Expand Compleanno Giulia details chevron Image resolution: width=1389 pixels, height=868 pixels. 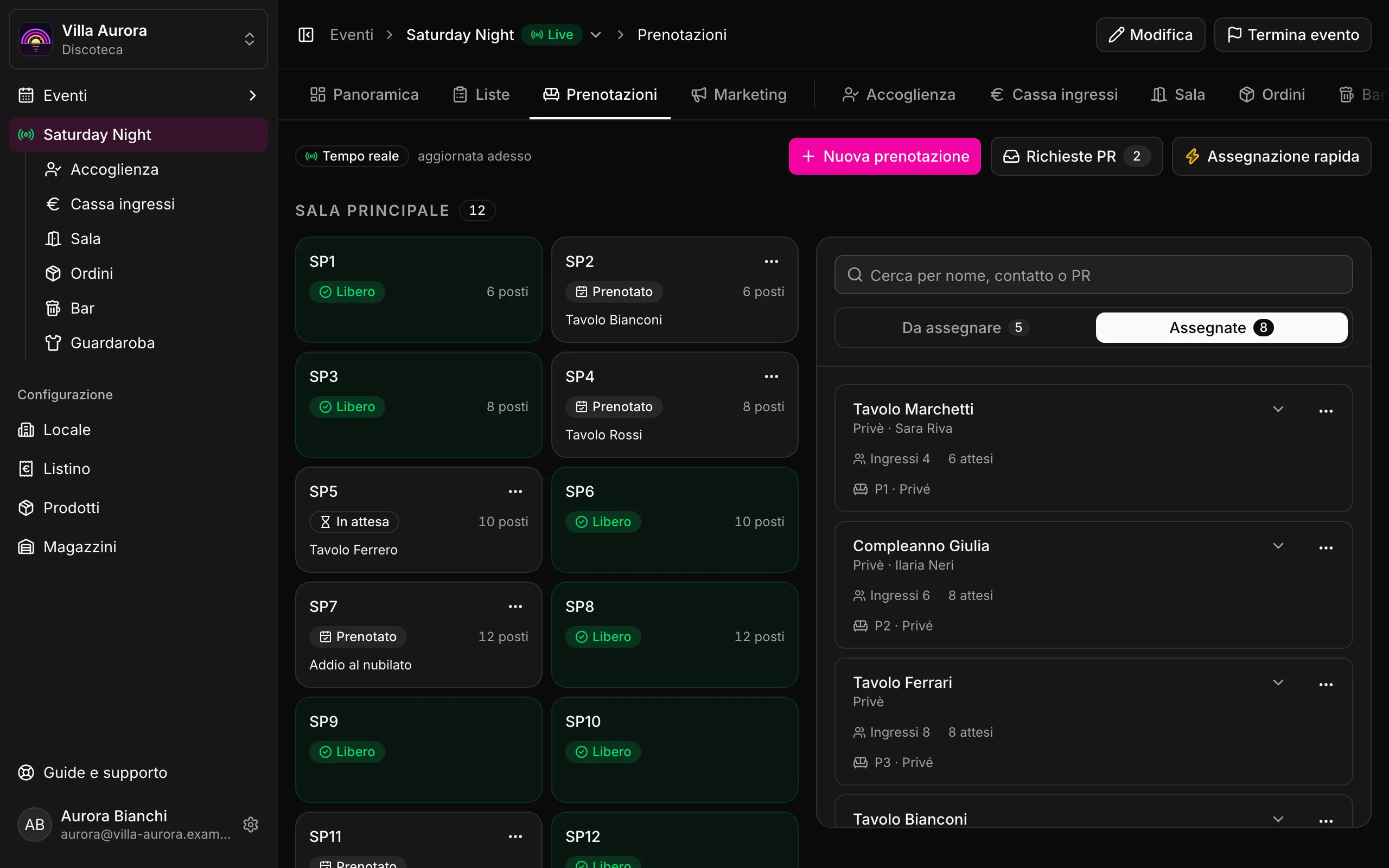[1278, 545]
